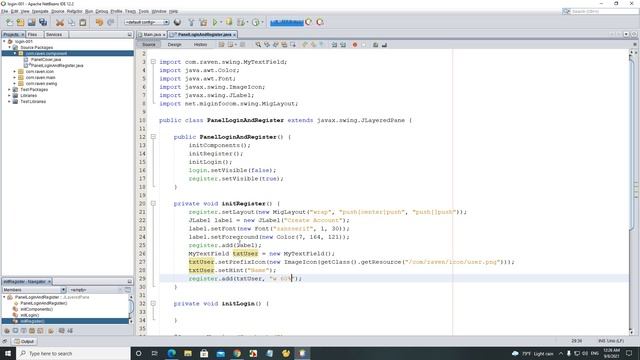The width and height of the screenshot is (640, 360).
Task: Click the magnifier Find Selection icon in editor toolbar
Action: (258, 44)
